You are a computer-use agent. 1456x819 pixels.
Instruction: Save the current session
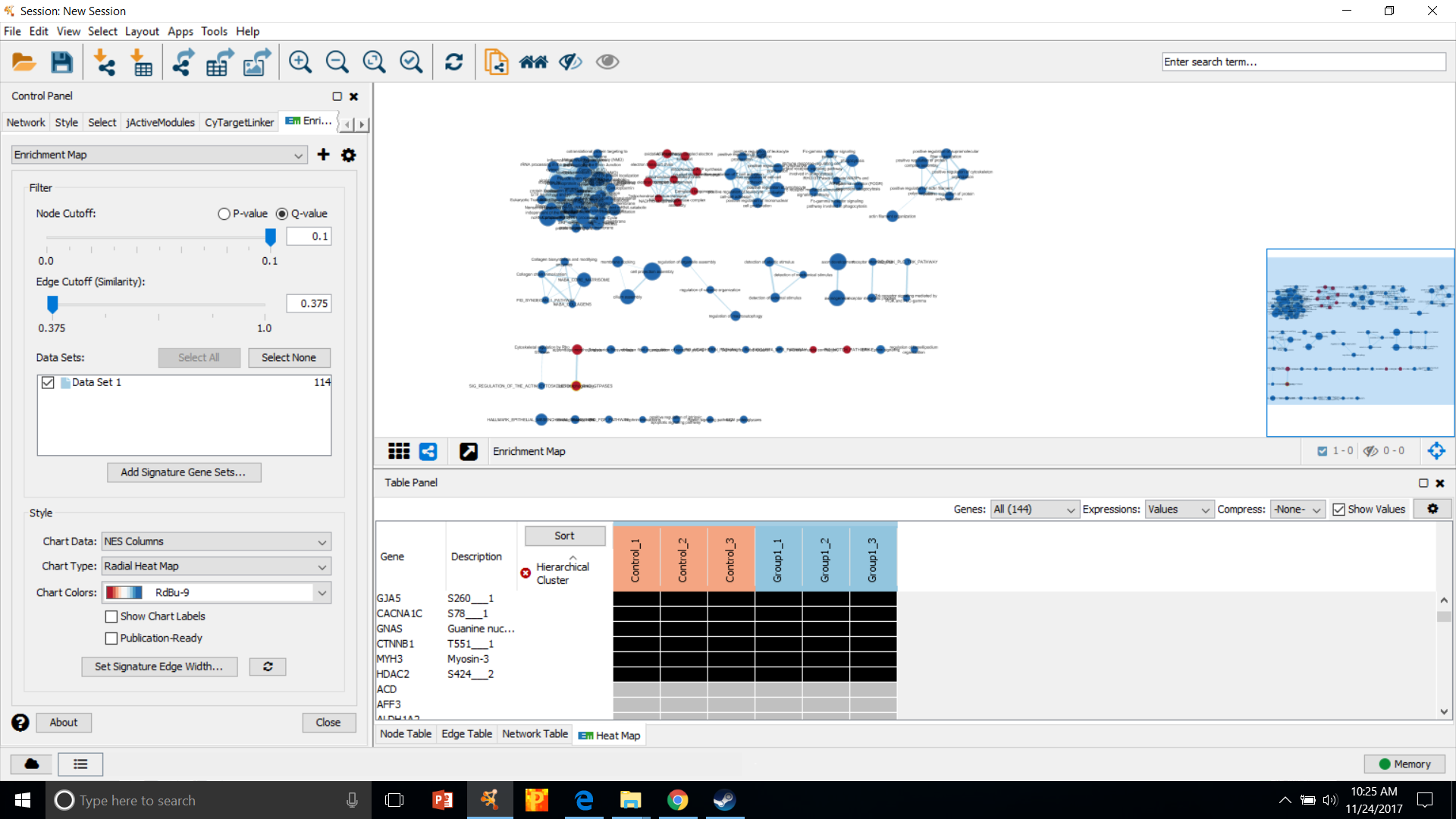(x=61, y=61)
